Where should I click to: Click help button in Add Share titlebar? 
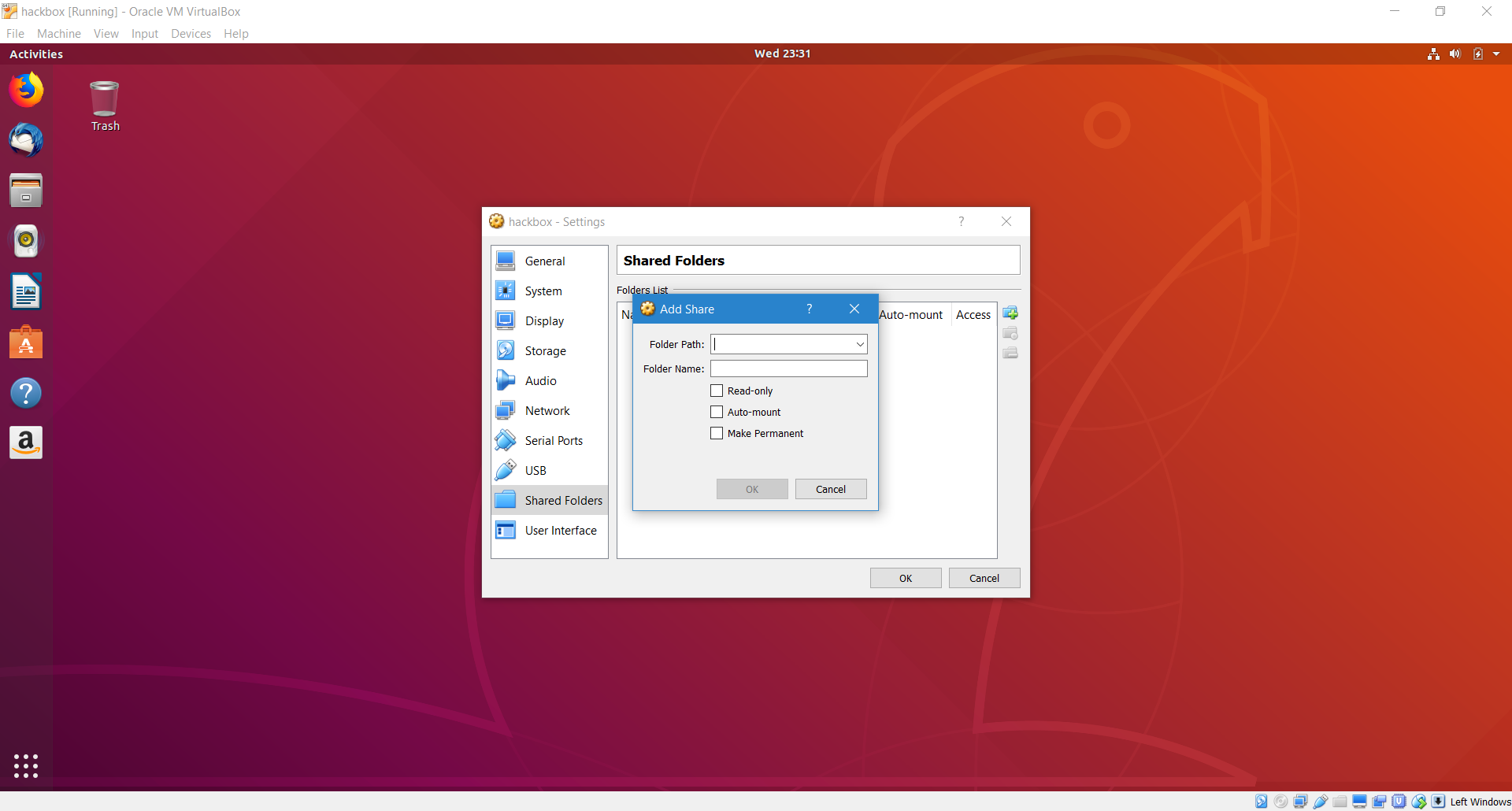[809, 309]
